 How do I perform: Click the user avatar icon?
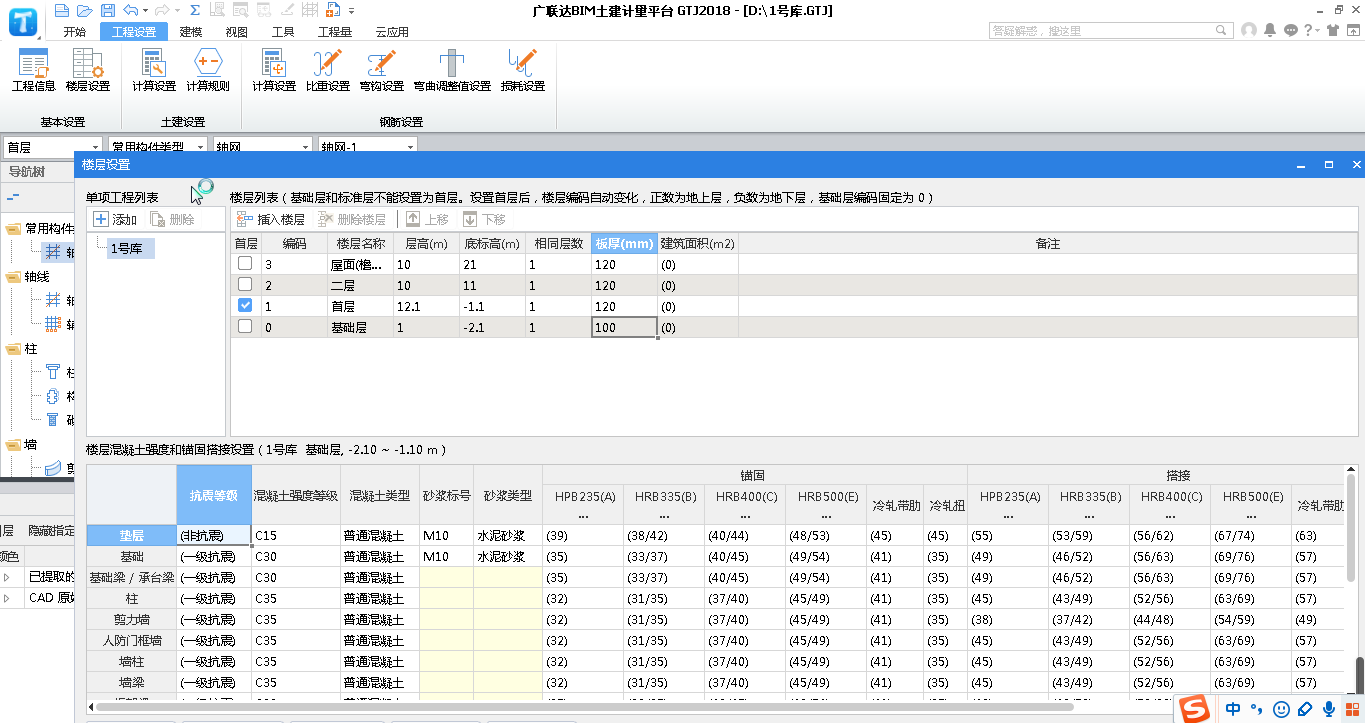pyautogui.click(x=1249, y=30)
